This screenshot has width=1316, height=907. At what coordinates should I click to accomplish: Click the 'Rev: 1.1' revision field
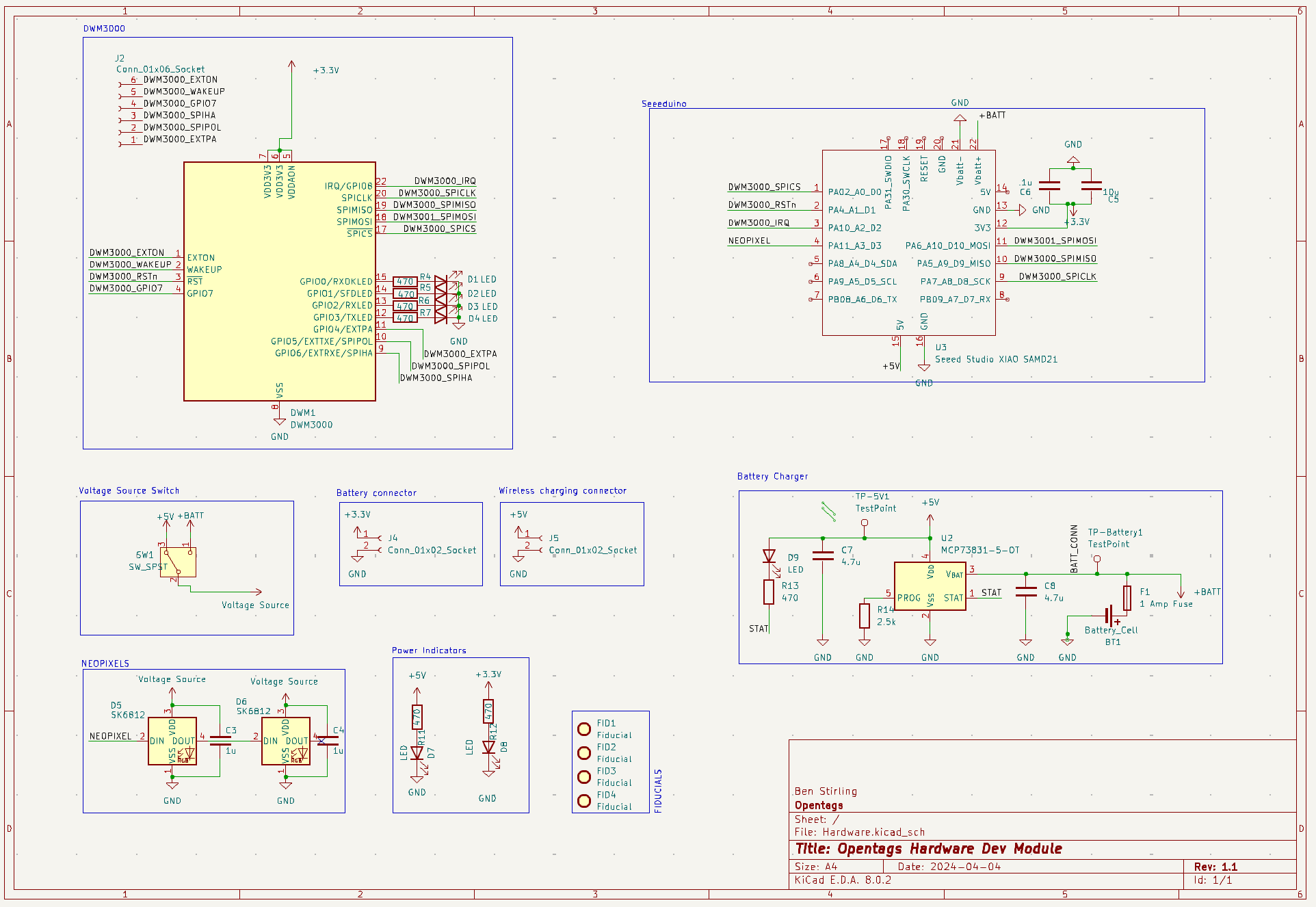(1215, 867)
